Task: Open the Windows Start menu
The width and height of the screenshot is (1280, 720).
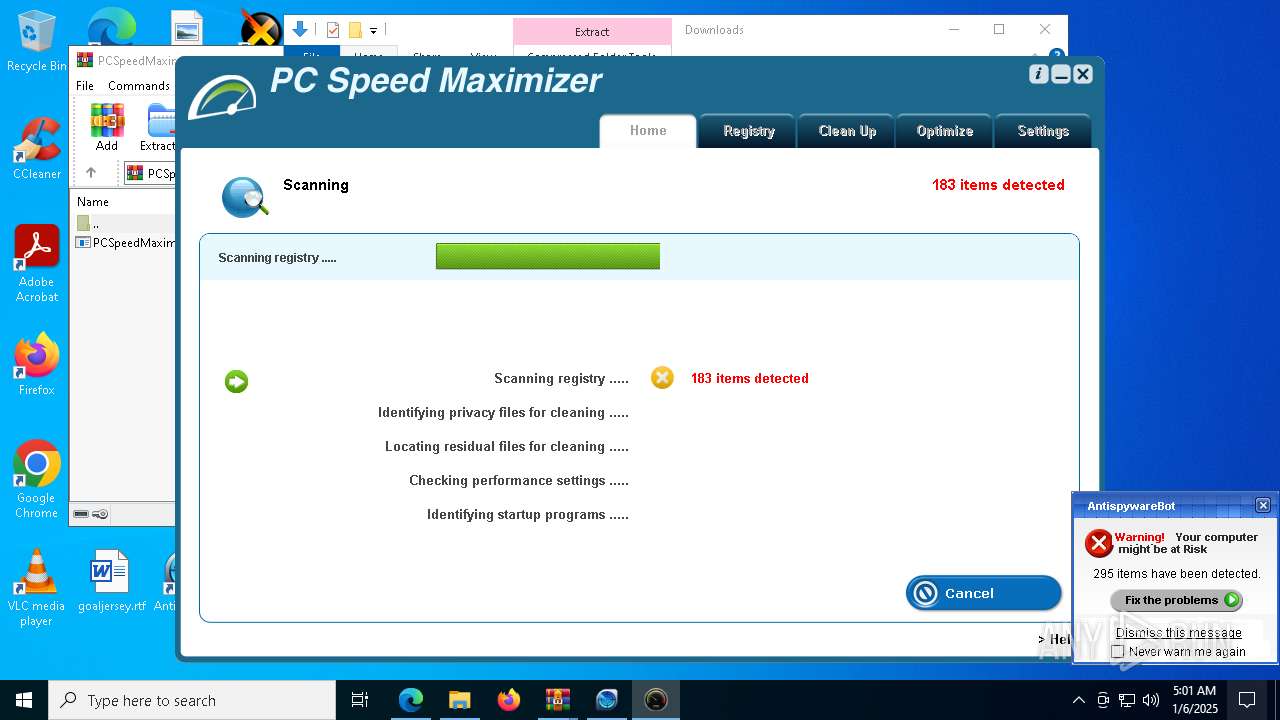Action: coord(24,700)
